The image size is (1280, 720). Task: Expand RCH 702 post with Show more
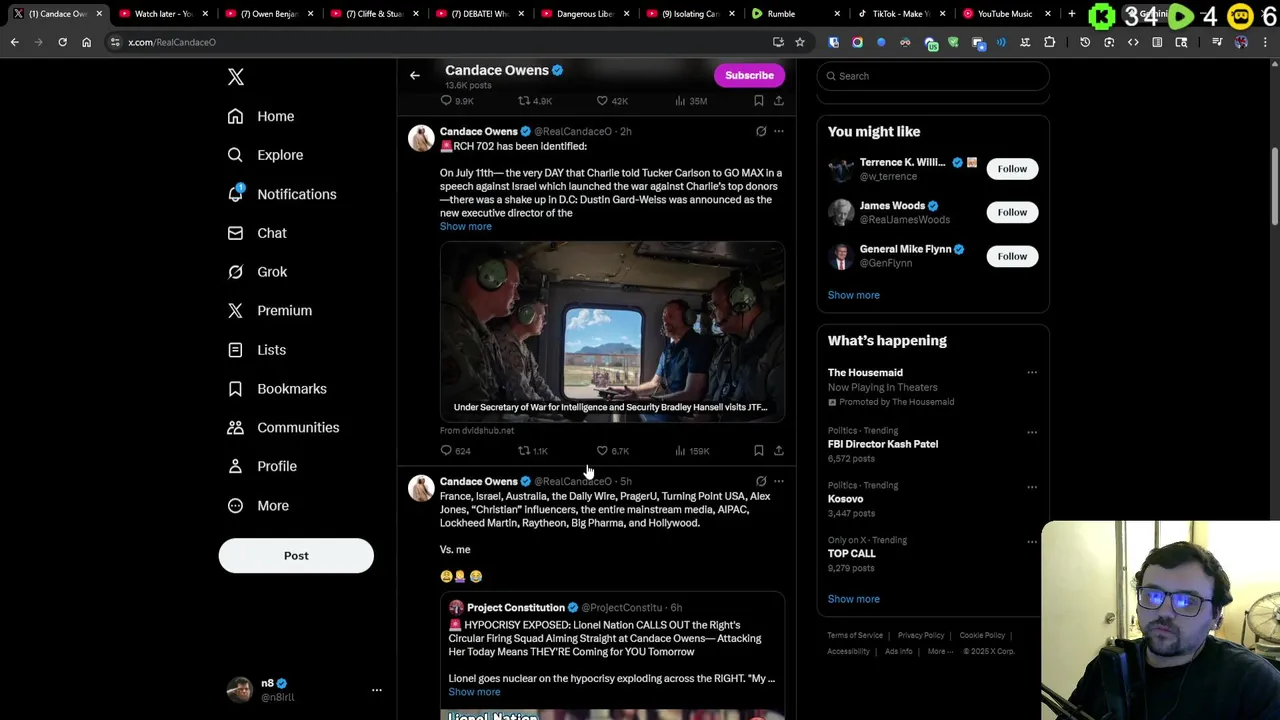[466, 227]
